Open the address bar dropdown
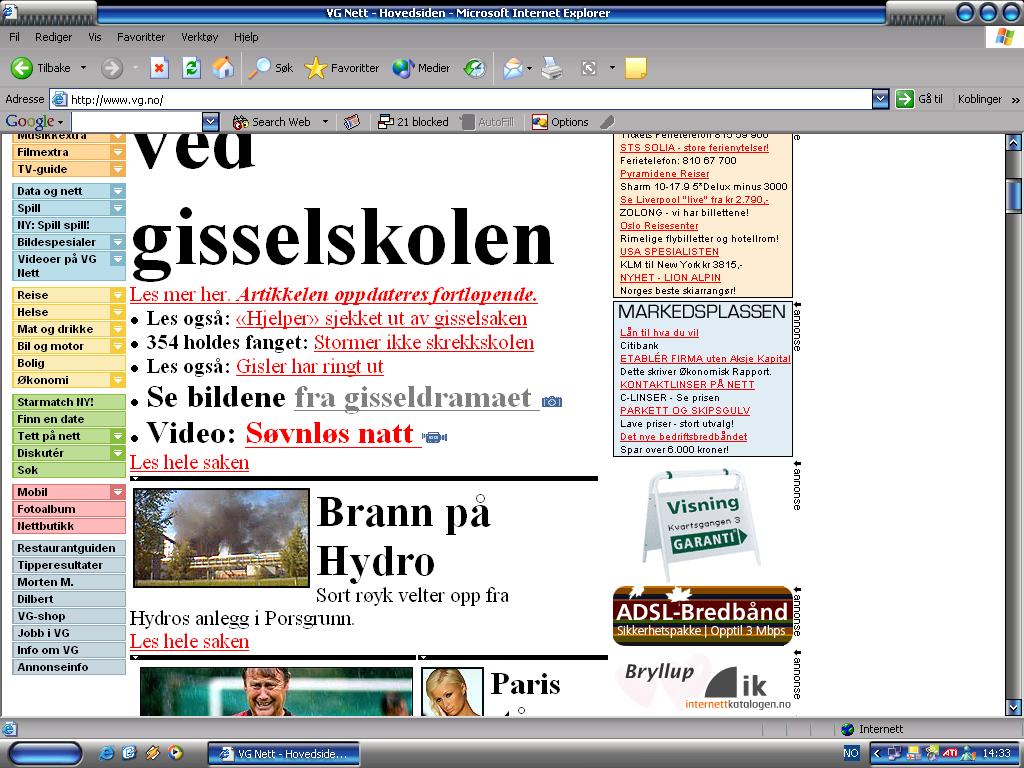The image size is (1024, 768). (880, 99)
